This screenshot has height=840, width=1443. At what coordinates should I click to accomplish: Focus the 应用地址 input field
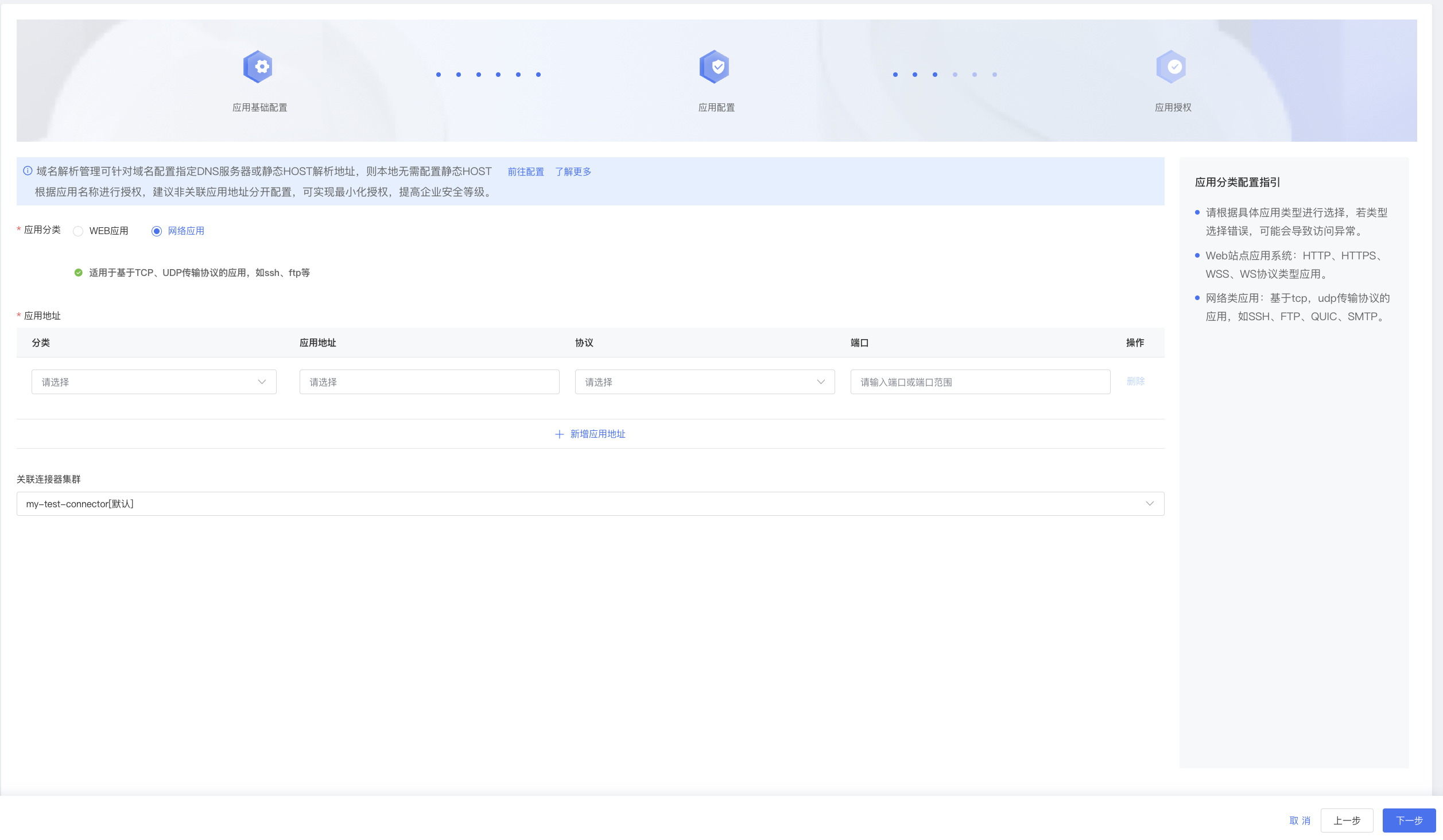[x=429, y=382]
